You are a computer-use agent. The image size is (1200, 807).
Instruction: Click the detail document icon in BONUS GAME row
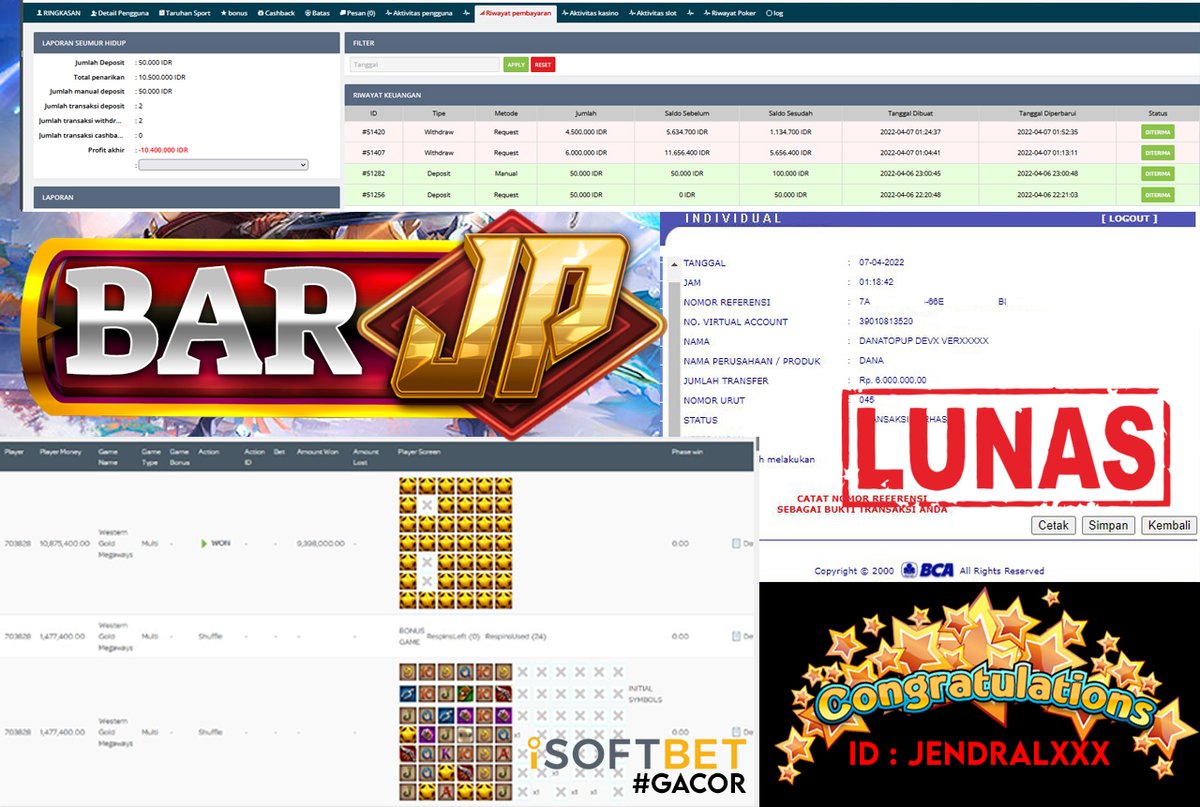[736, 636]
